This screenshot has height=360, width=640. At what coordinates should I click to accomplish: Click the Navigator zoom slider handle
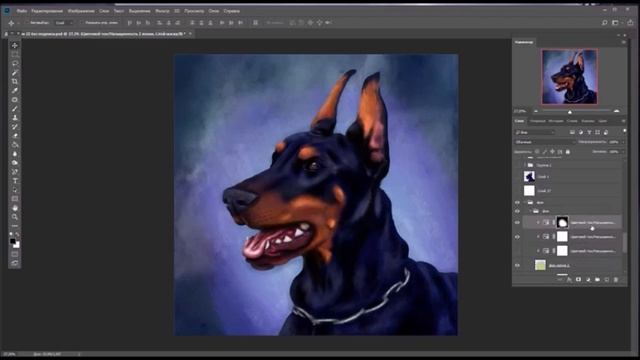pos(570,111)
